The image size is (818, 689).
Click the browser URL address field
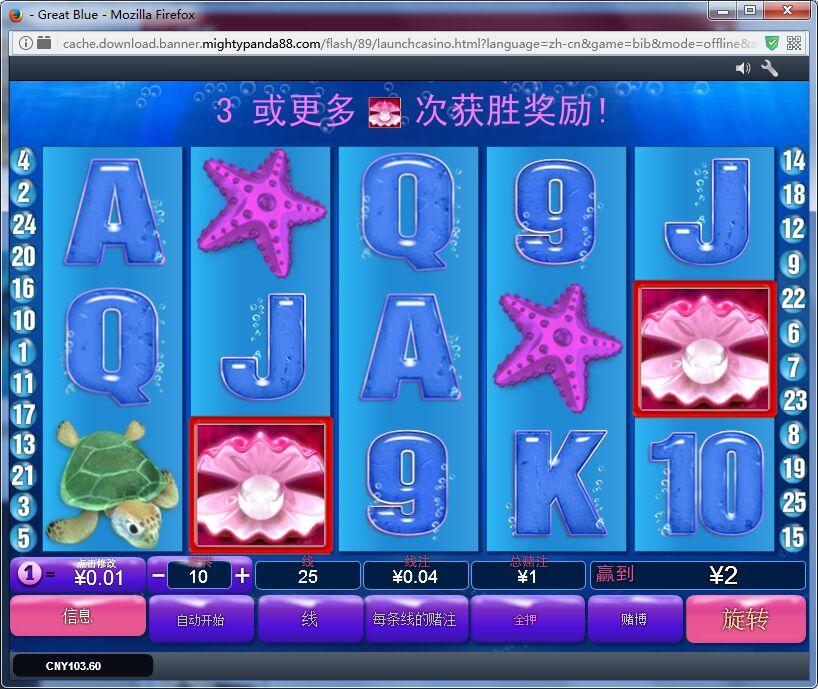pyautogui.click(x=400, y=43)
